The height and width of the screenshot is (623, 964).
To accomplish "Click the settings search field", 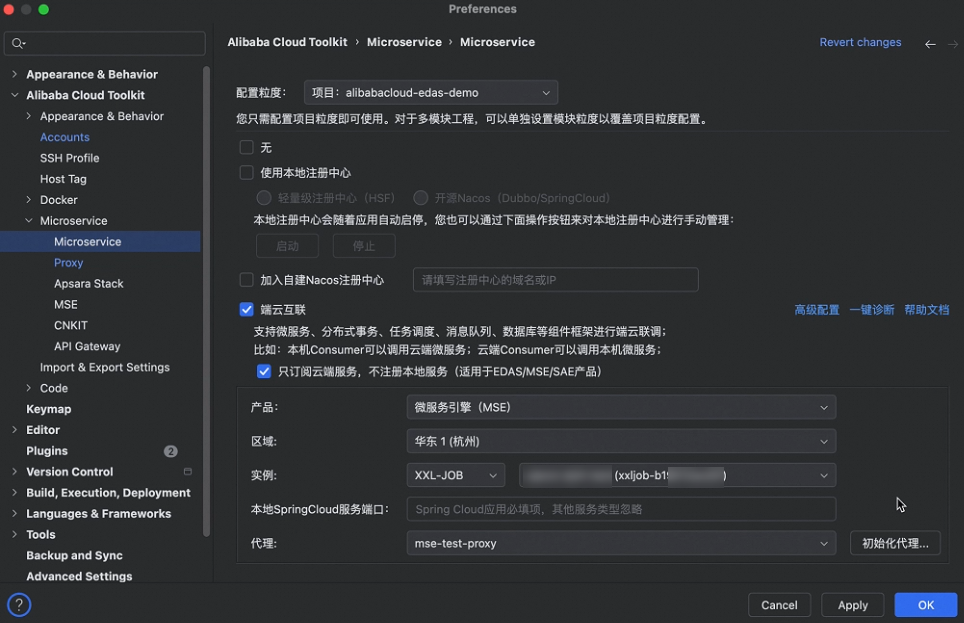I will tap(105, 43).
